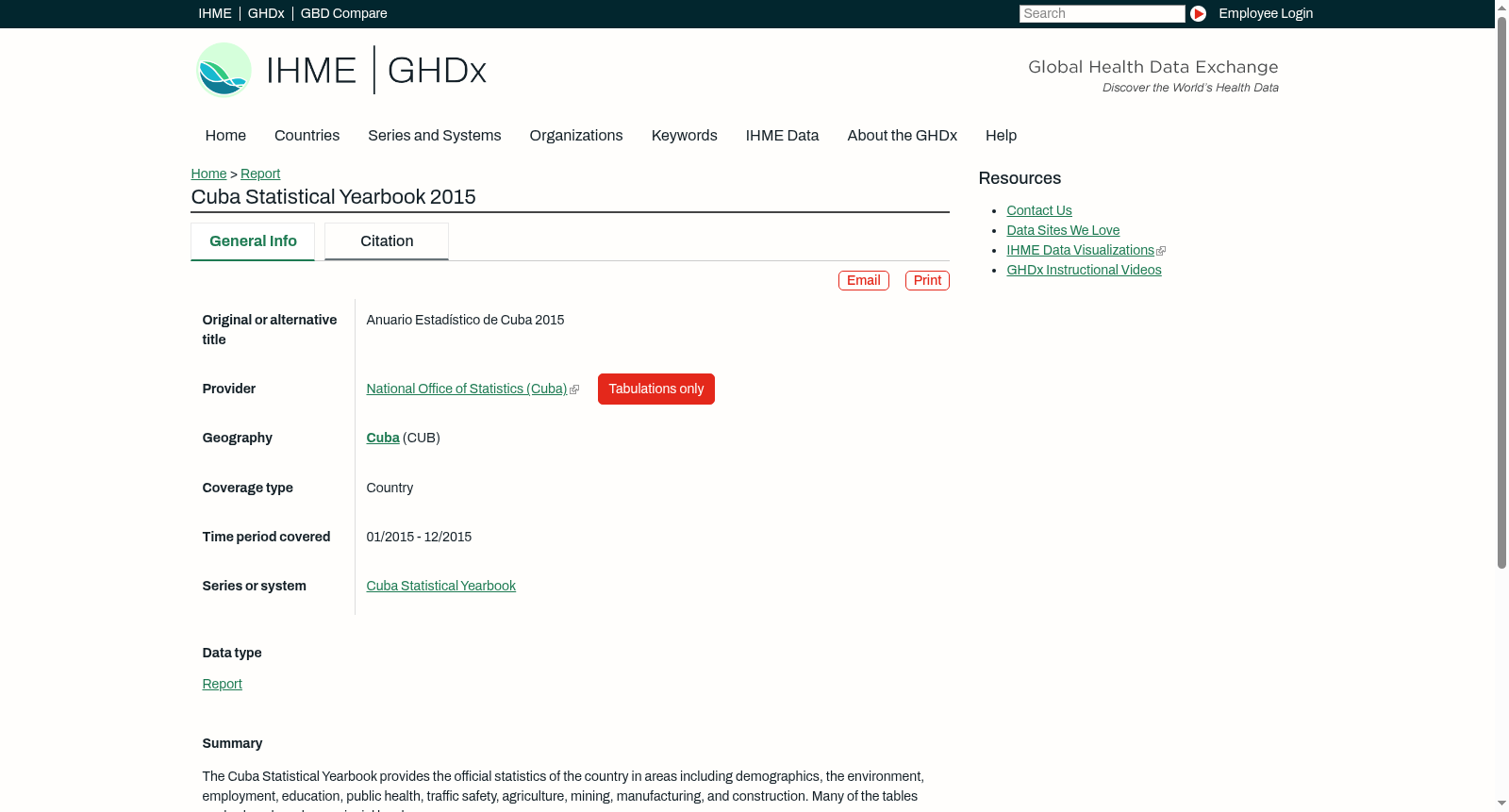Open Series and Systems menu item
Screen dimensions: 1509x812
[x=434, y=136]
